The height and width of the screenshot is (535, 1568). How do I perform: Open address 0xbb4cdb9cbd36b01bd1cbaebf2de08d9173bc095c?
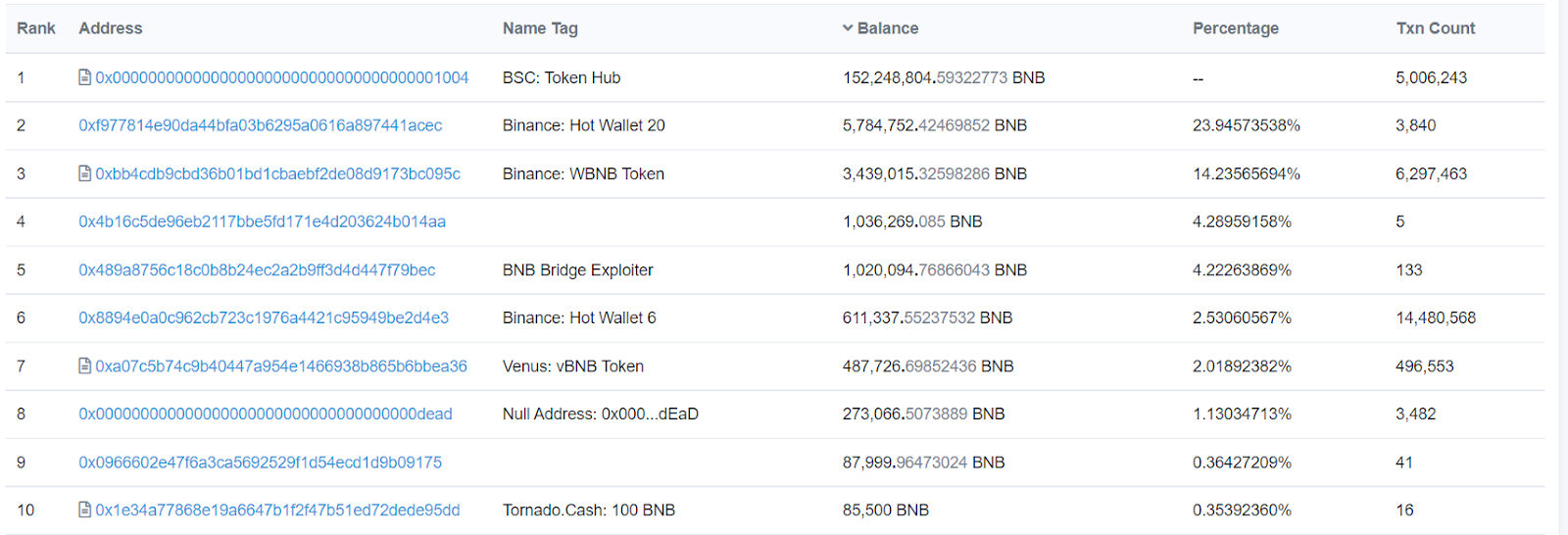pyautogui.click(x=278, y=173)
